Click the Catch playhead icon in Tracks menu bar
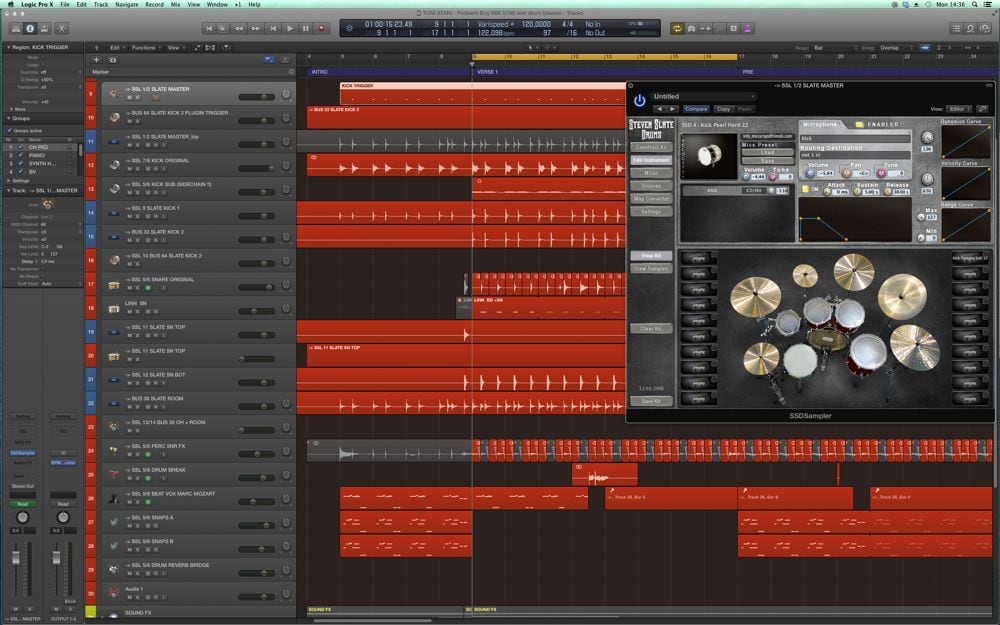The image size is (1000, 625). click(x=226, y=47)
